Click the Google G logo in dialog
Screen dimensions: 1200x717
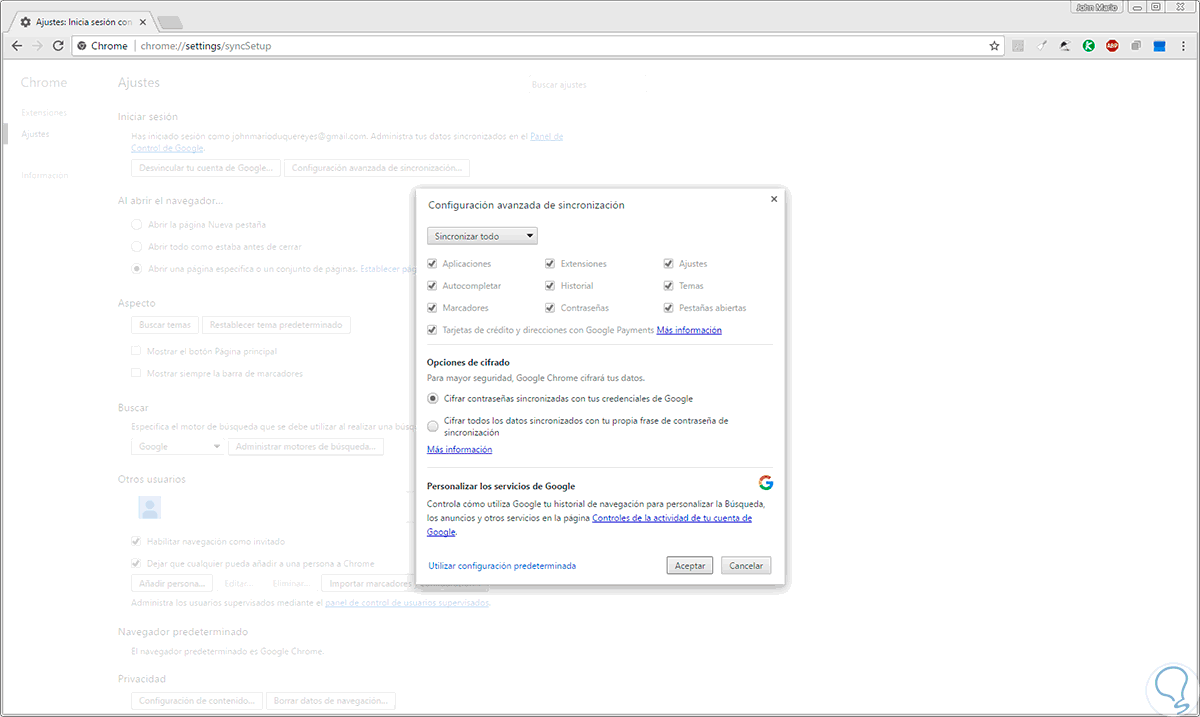tap(766, 482)
